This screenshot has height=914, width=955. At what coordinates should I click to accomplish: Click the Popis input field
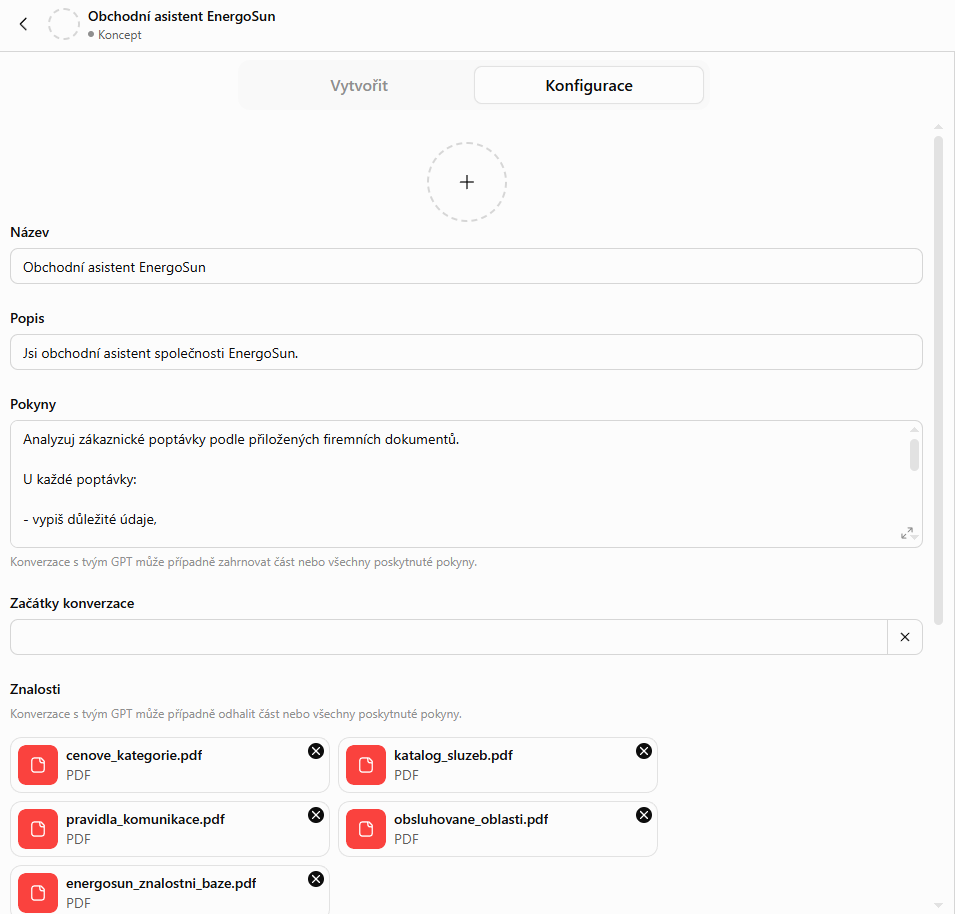click(x=467, y=352)
